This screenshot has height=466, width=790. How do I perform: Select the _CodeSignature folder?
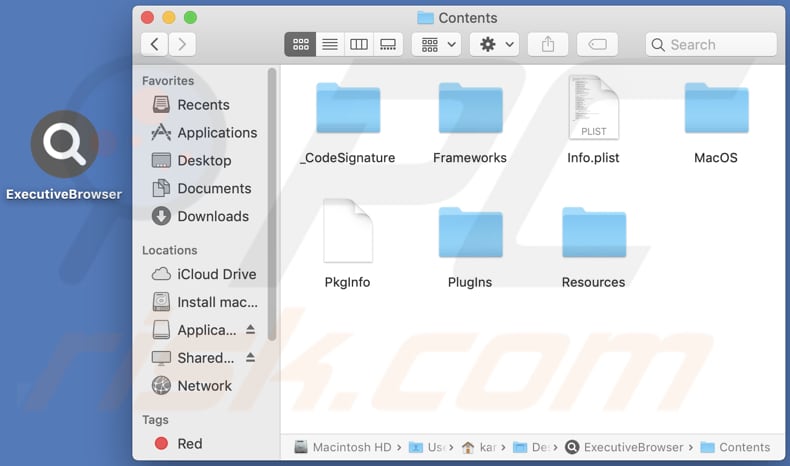(348, 123)
